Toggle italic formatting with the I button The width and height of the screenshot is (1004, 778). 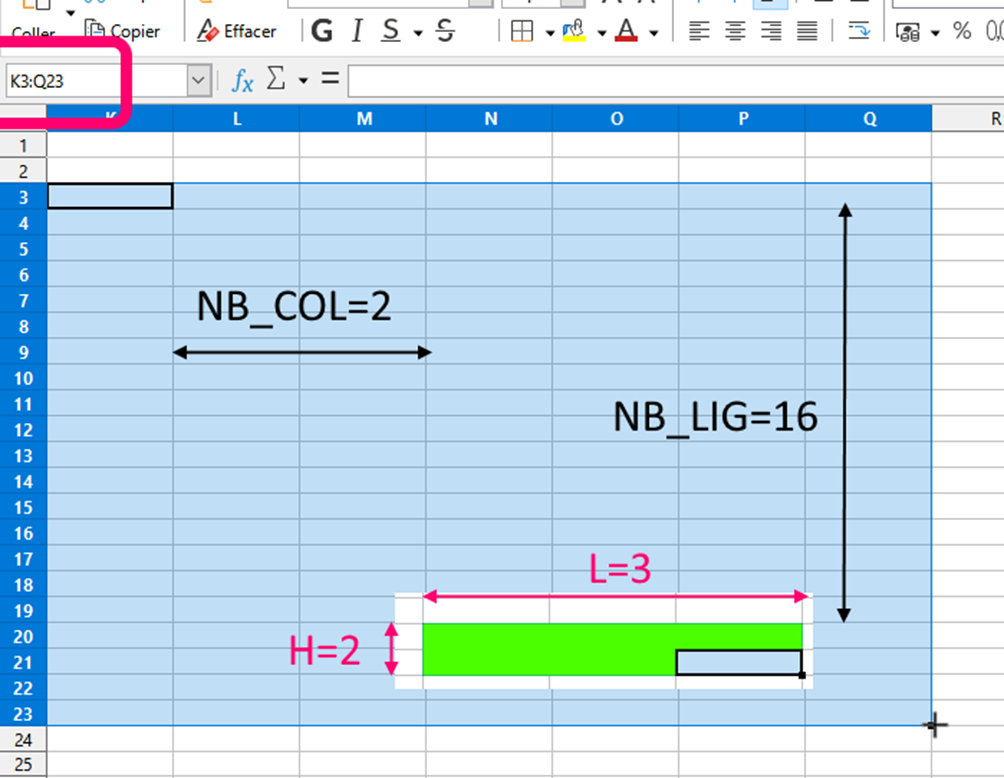tap(356, 31)
